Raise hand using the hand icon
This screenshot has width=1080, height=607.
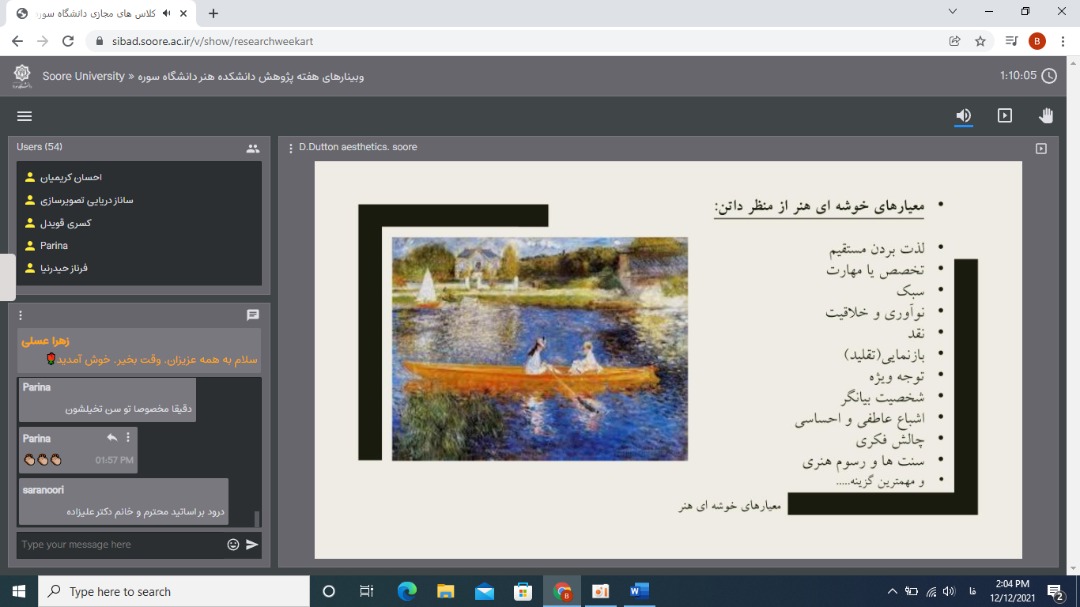[1046, 116]
